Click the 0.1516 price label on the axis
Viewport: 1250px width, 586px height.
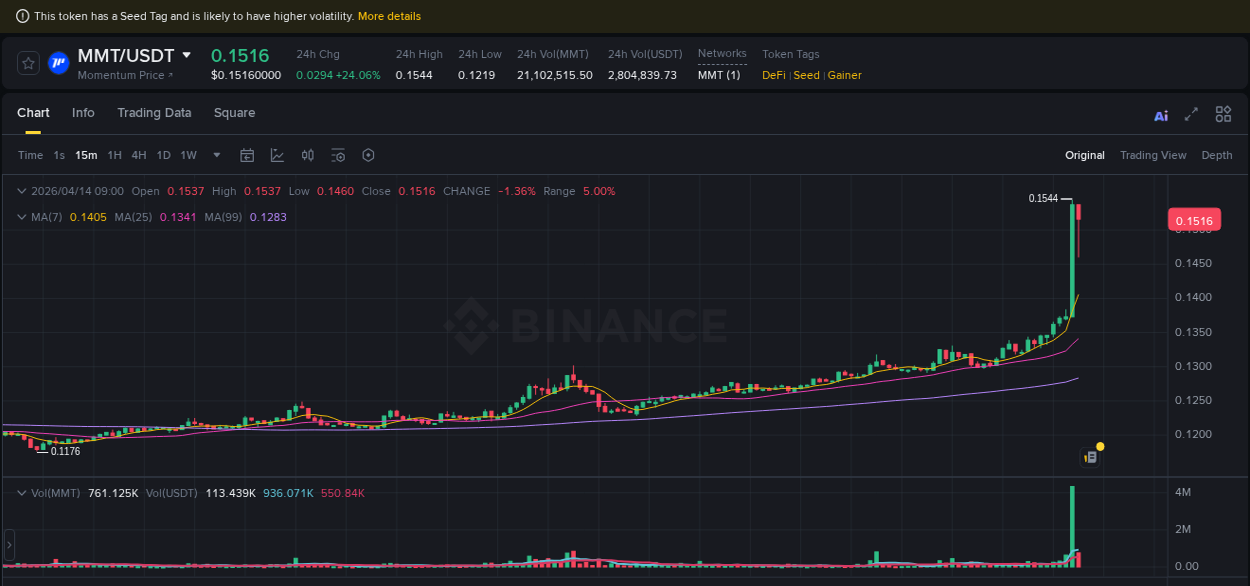pos(1196,219)
